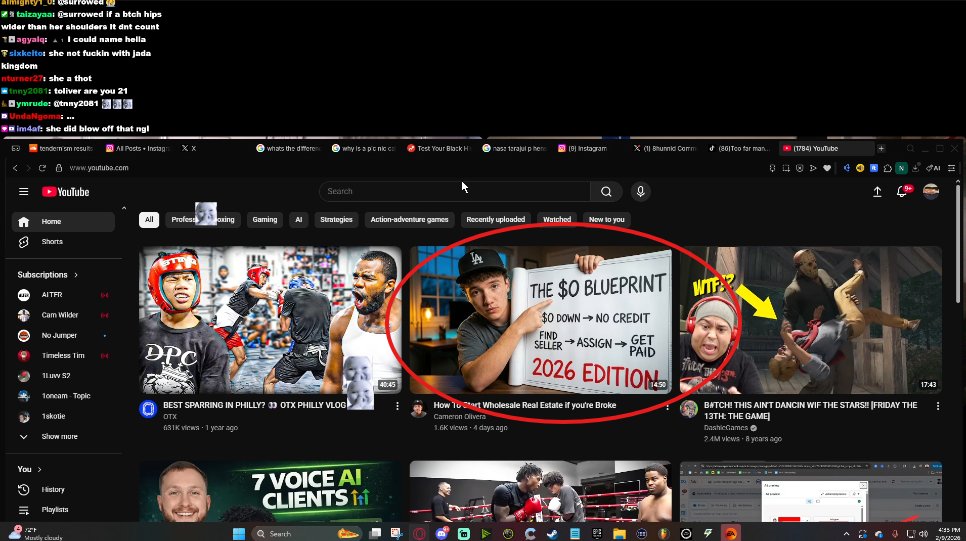Go back using browser back arrow
Viewport: 966px width, 541px height.
click(15, 168)
